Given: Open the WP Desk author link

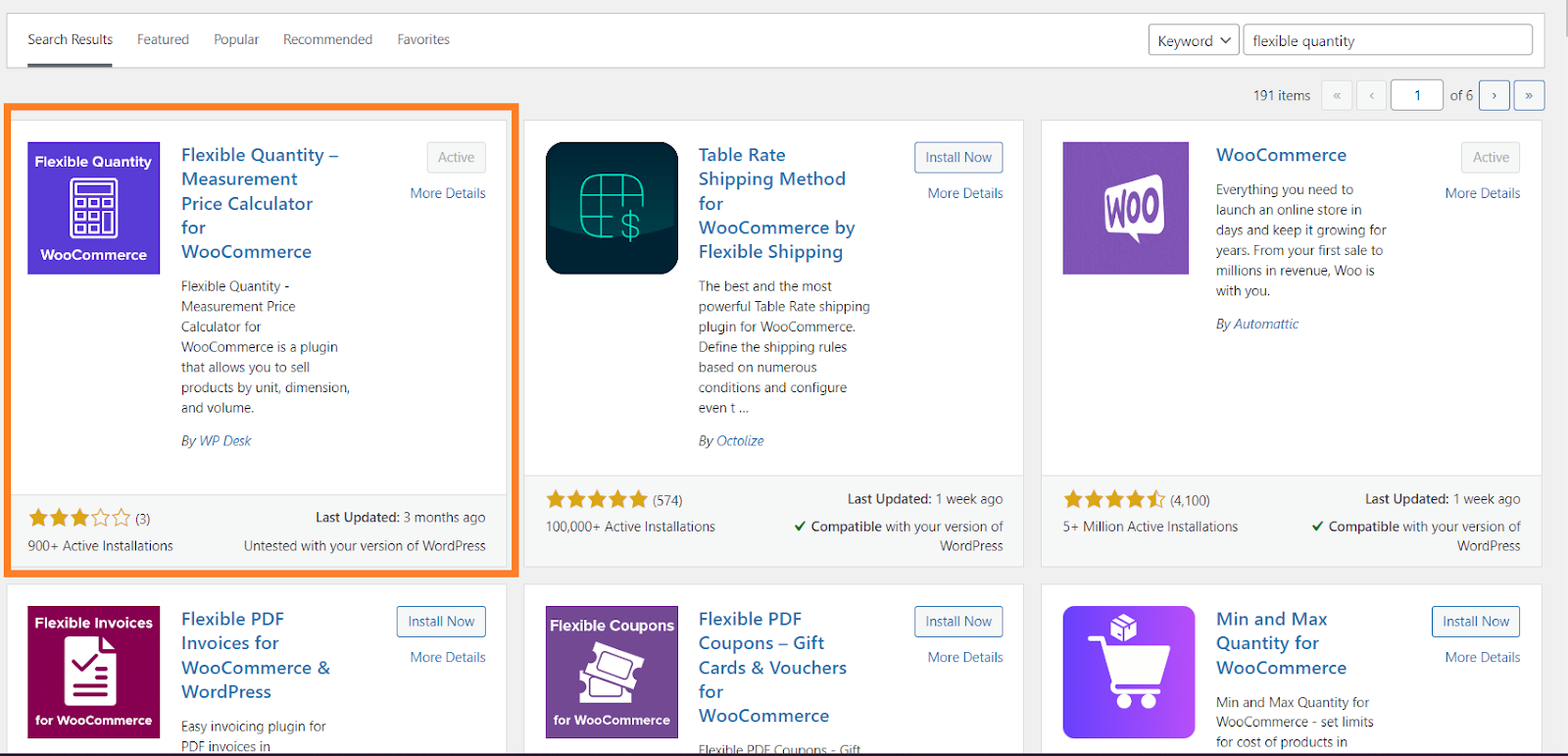Looking at the screenshot, I should (224, 441).
